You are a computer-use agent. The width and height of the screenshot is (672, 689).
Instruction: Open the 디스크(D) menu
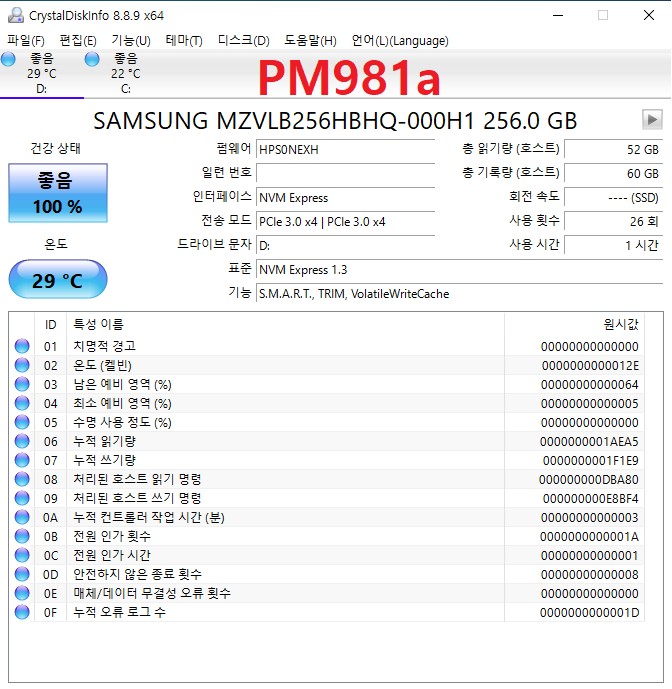(x=243, y=41)
